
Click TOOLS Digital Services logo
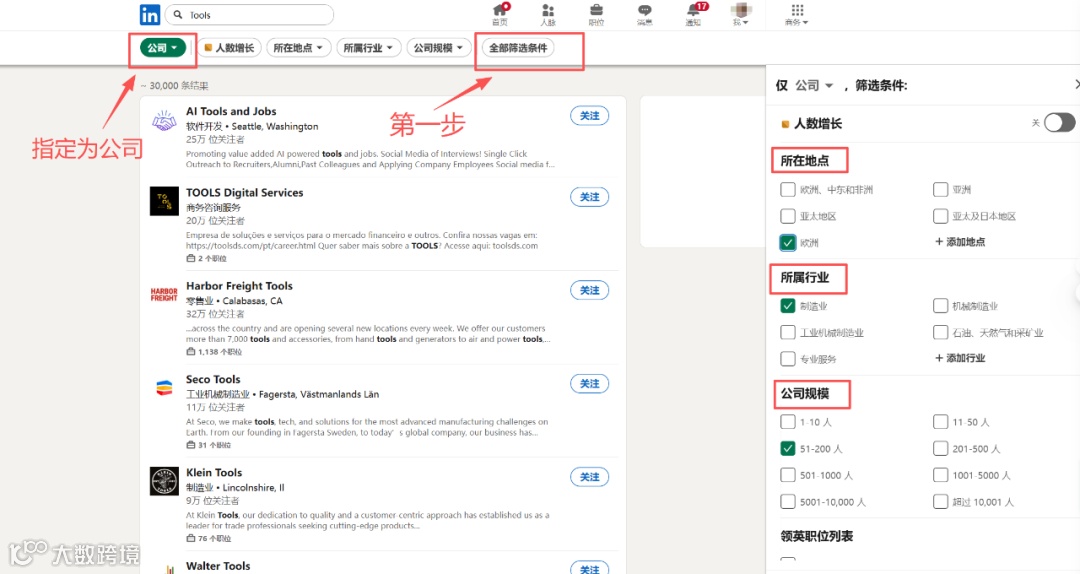click(164, 201)
